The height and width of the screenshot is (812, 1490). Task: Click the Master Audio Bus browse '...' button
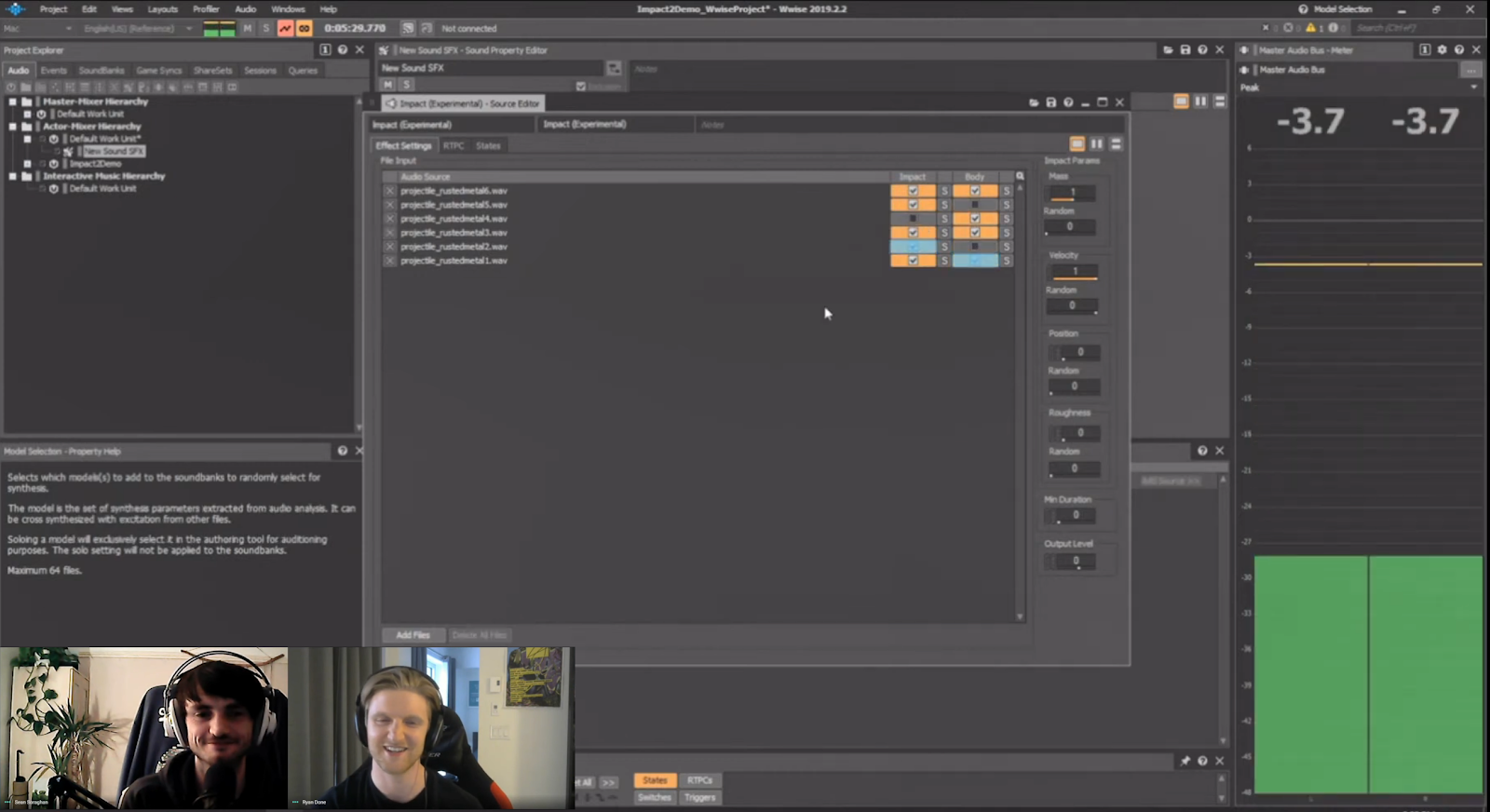1470,70
